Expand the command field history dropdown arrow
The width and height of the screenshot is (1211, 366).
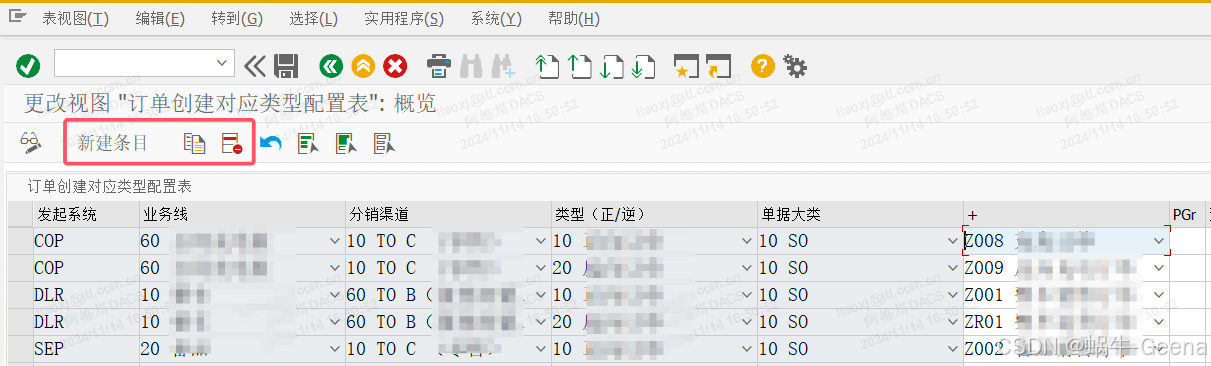(223, 63)
